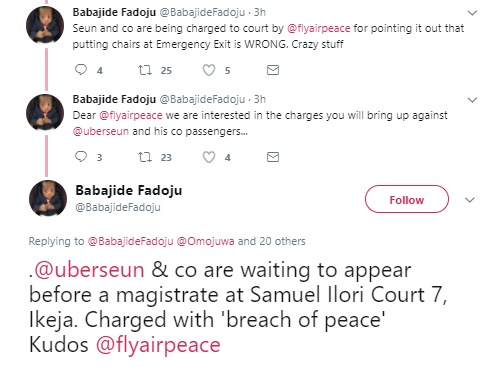Open @uberseun mention in second tweet
The image size is (496, 367).
[x=101, y=131]
